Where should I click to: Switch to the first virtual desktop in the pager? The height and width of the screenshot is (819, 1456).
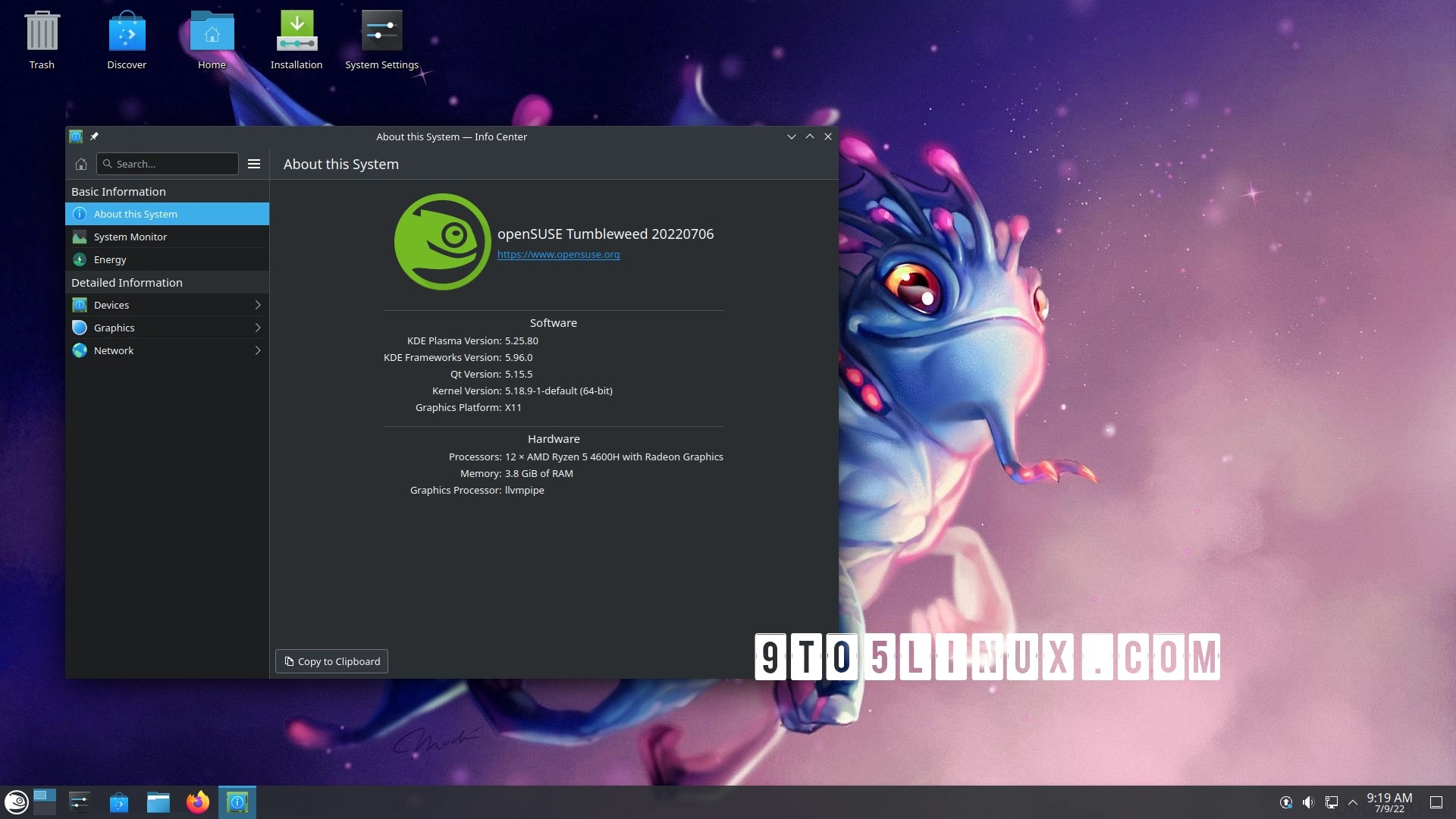point(45,795)
